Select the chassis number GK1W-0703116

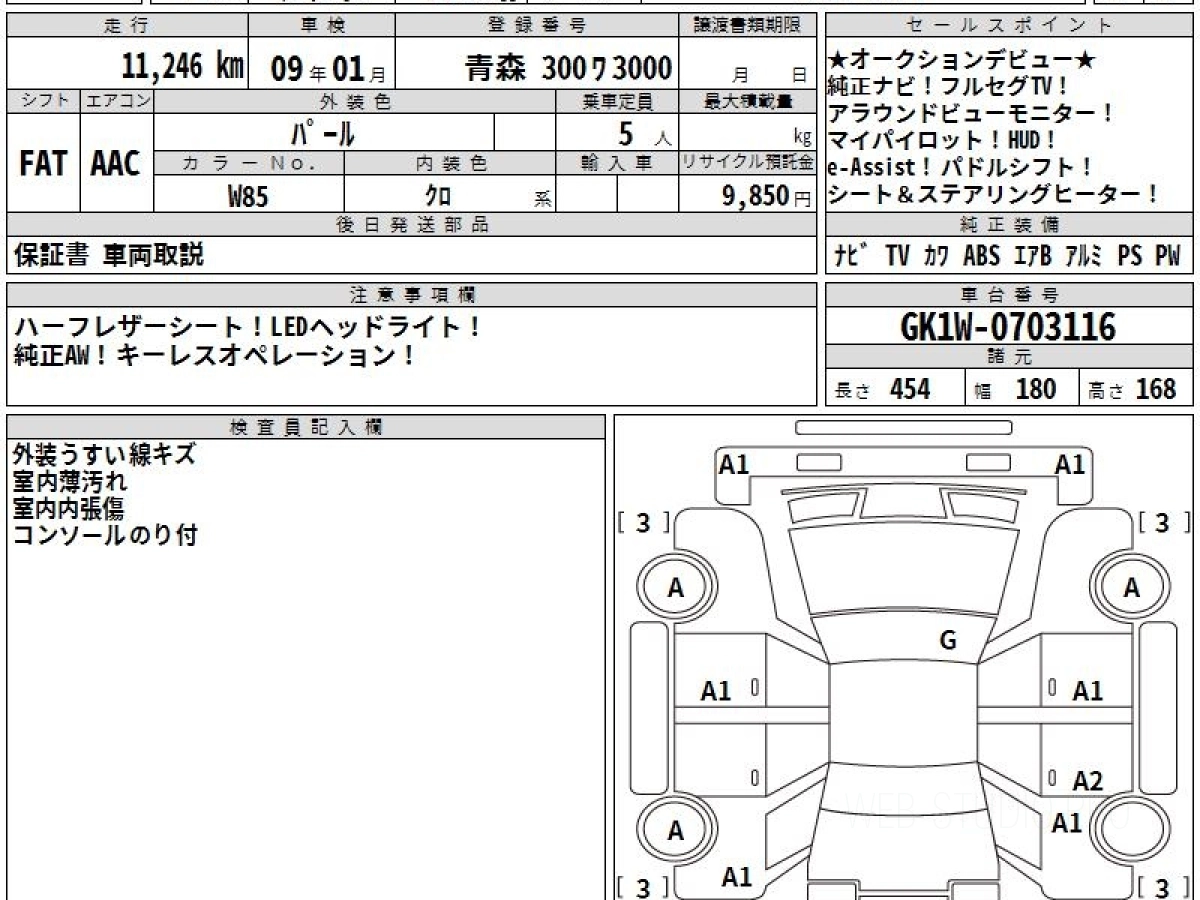pos(1008,327)
